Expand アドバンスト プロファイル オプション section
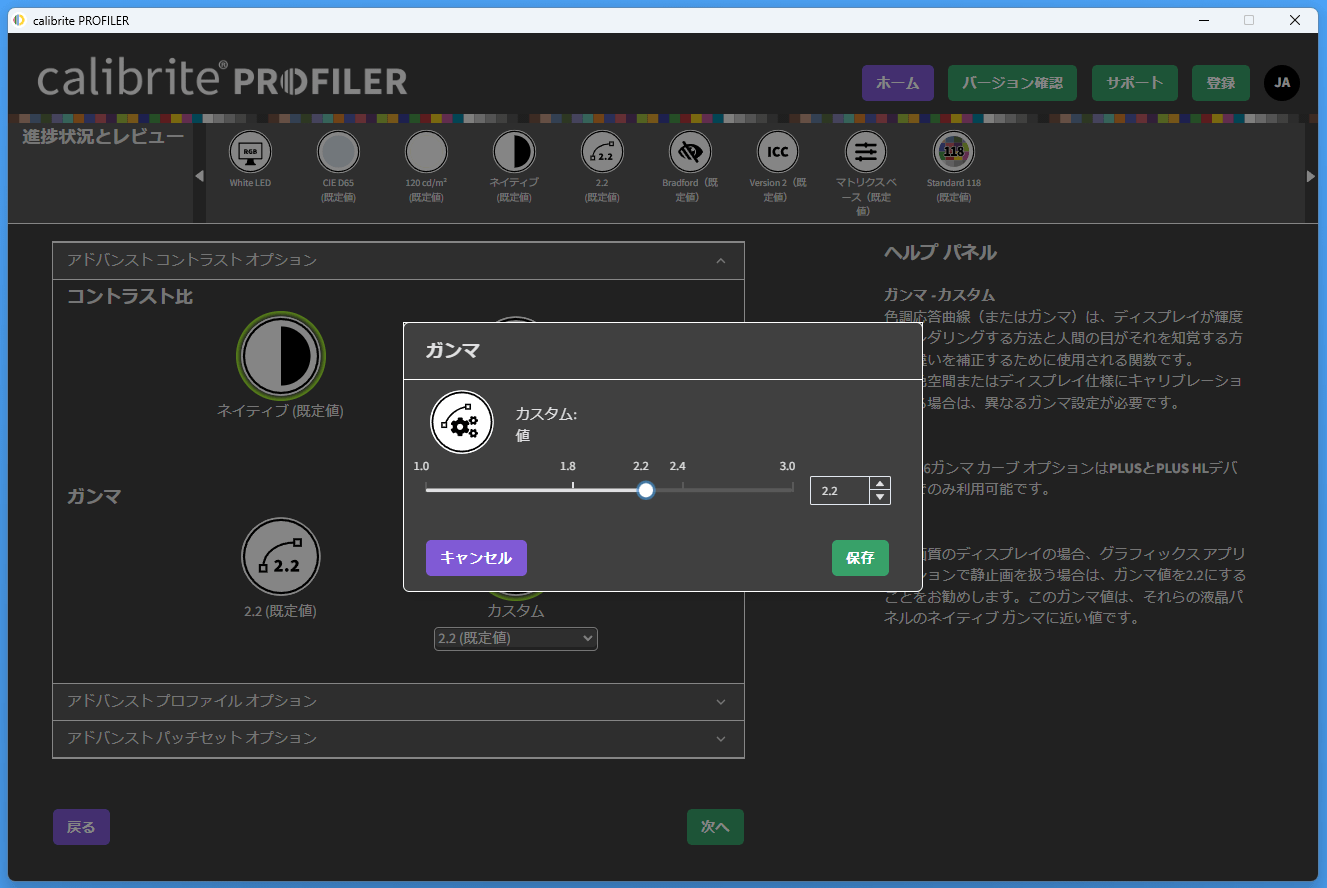The height and width of the screenshot is (888, 1327). coord(398,702)
